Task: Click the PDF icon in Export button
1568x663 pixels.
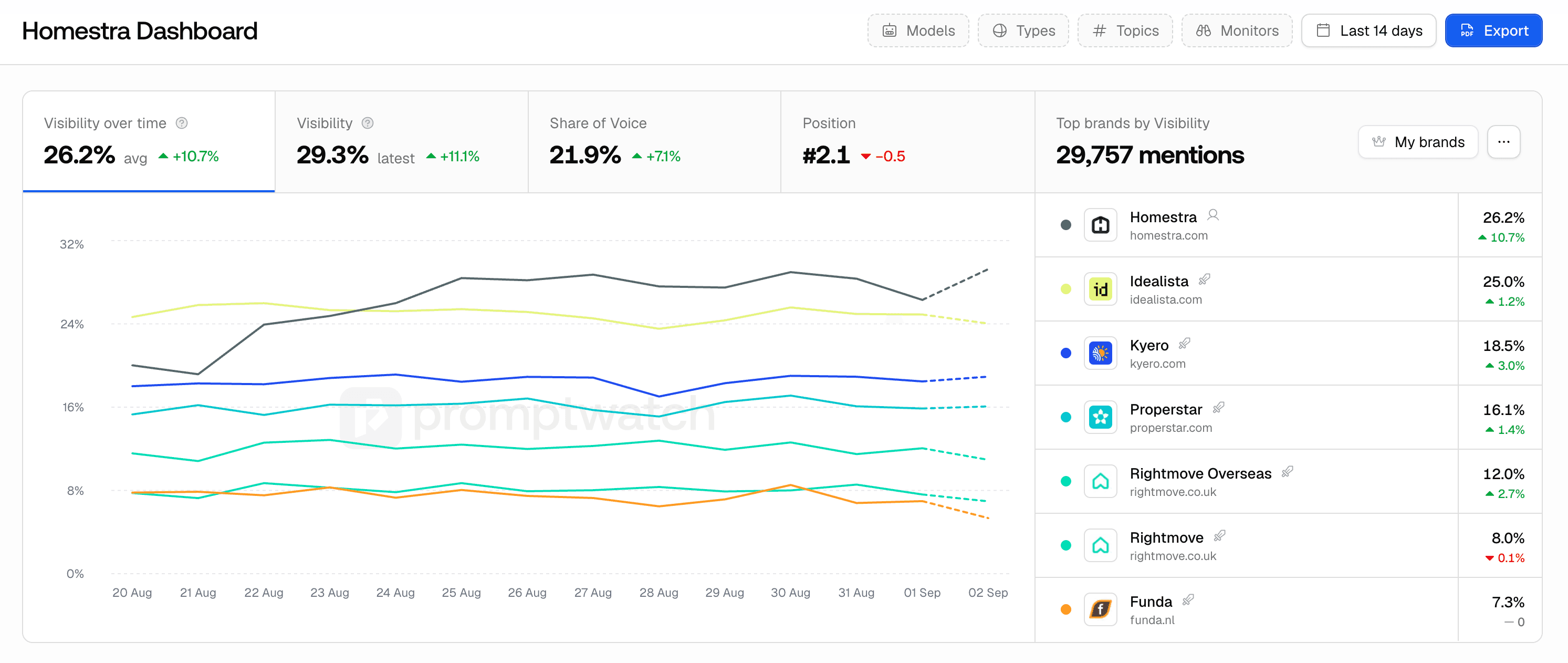Action: pyautogui.click(x=1467, y=30)
